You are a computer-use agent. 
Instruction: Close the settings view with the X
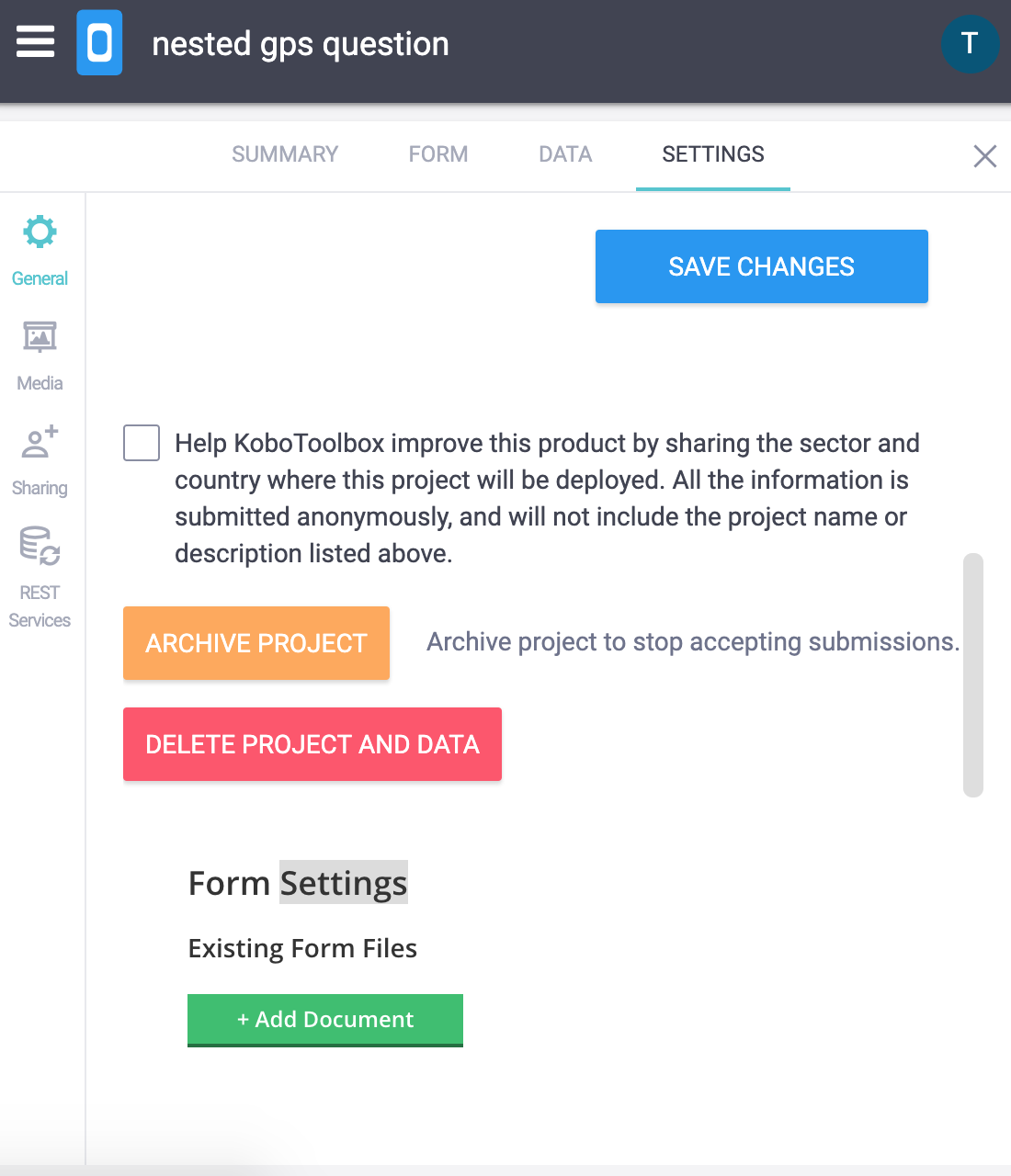984,156
